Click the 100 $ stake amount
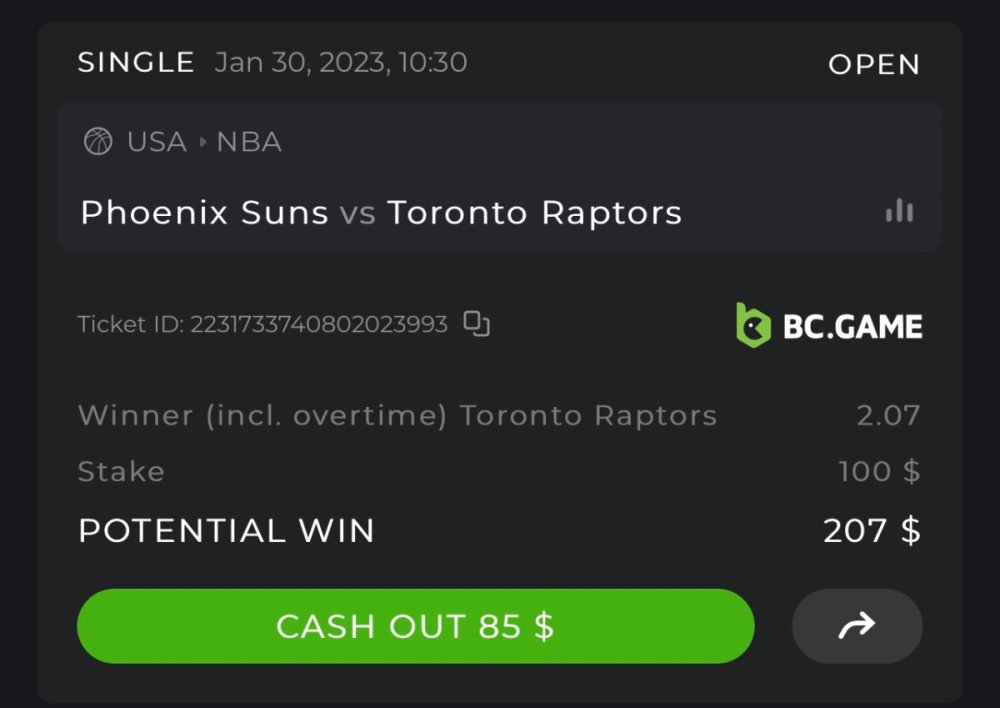The width and height of the screenshot is (1000, 708). 879,471
